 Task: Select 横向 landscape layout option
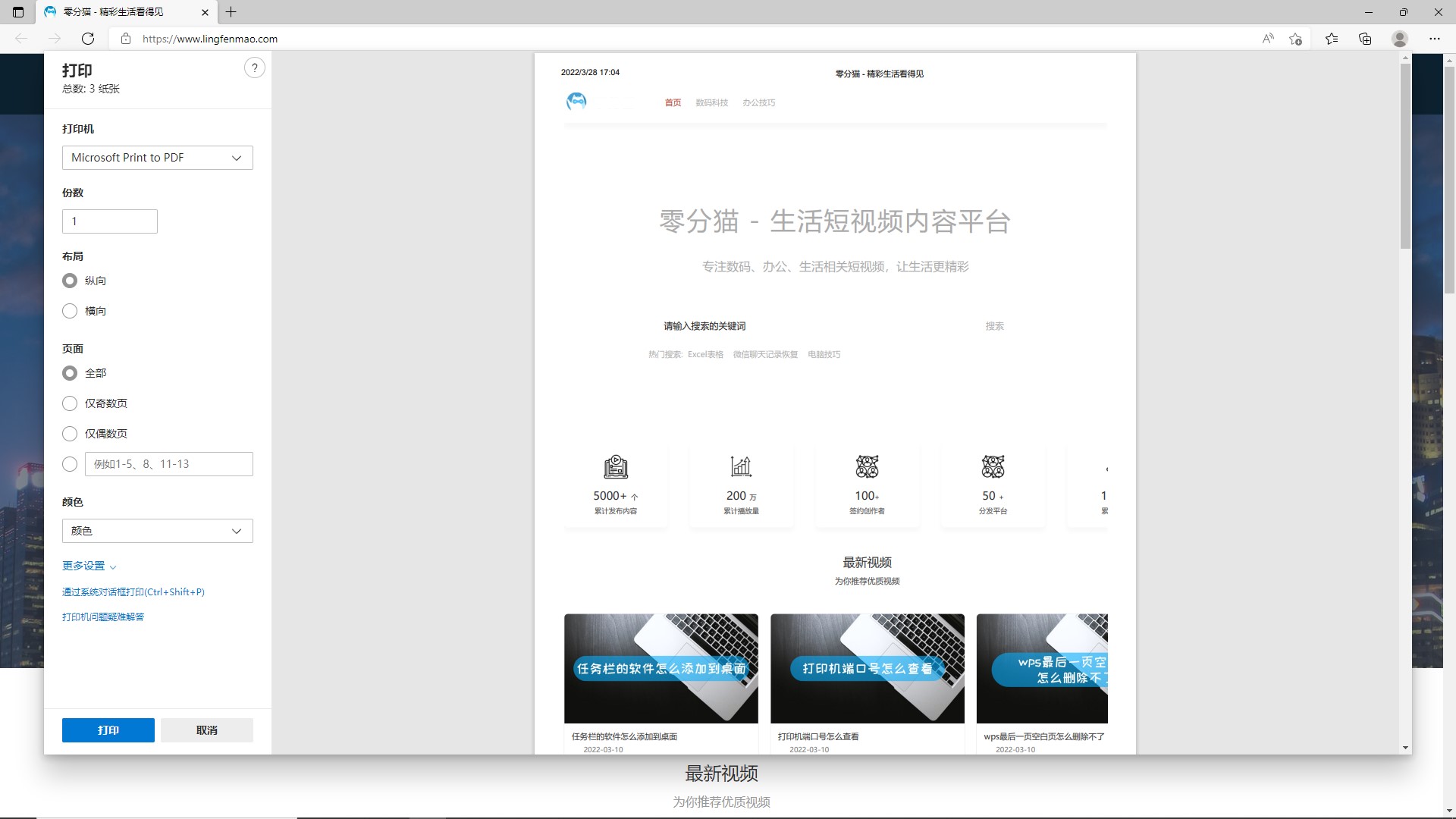click(70, 311)
